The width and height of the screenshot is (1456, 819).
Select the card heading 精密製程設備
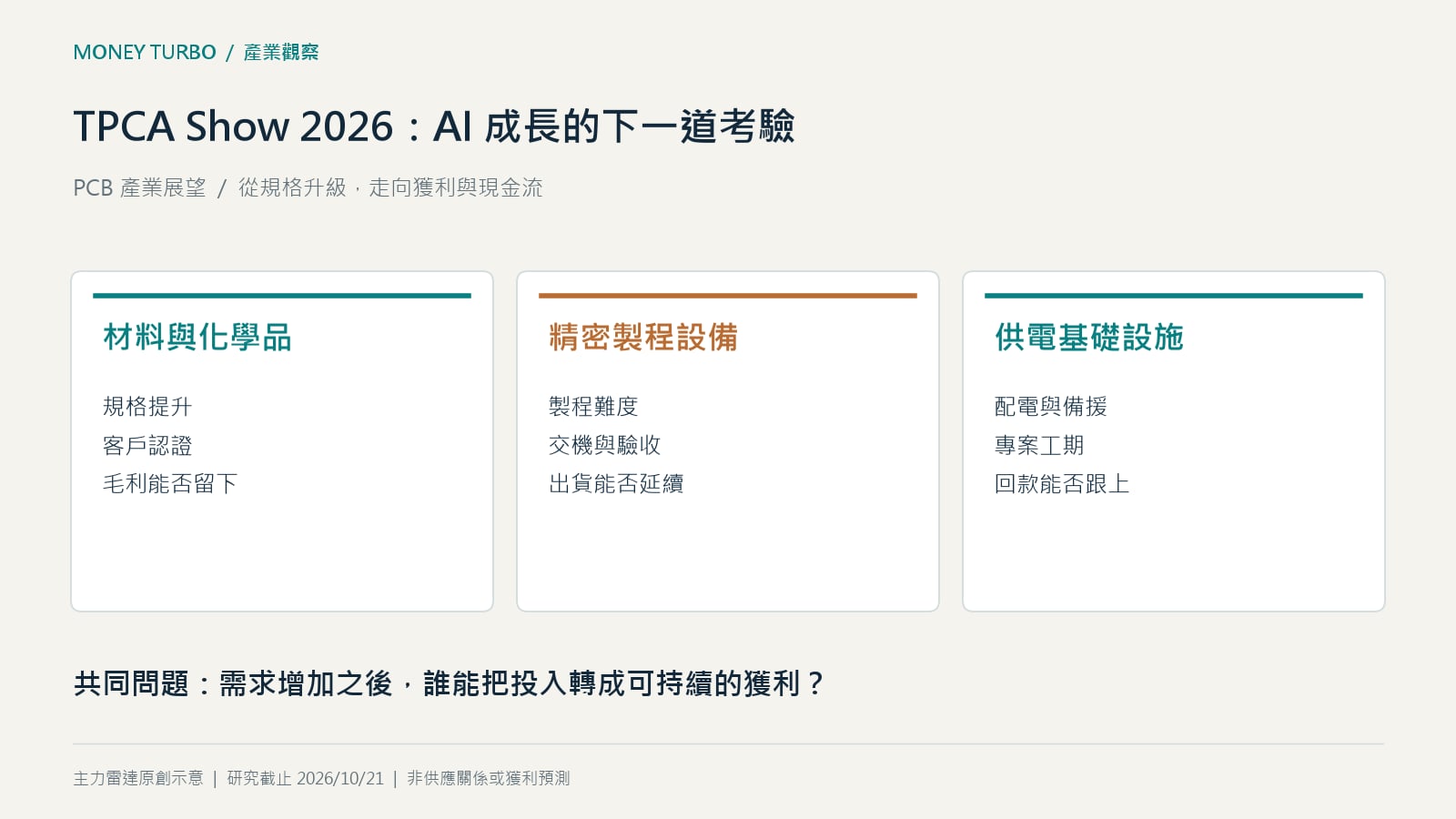coord(643,337)
